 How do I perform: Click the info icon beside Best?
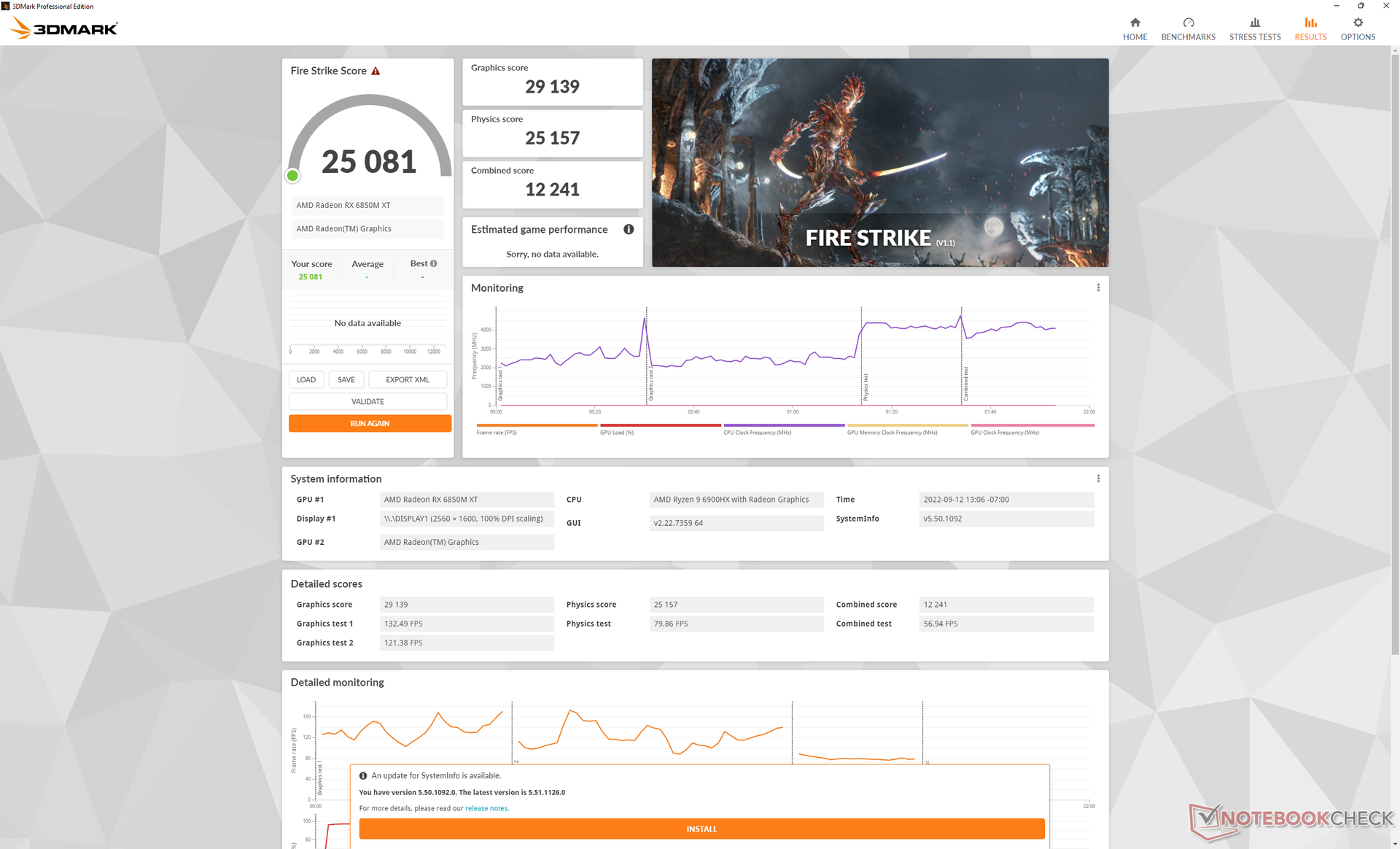434,263
